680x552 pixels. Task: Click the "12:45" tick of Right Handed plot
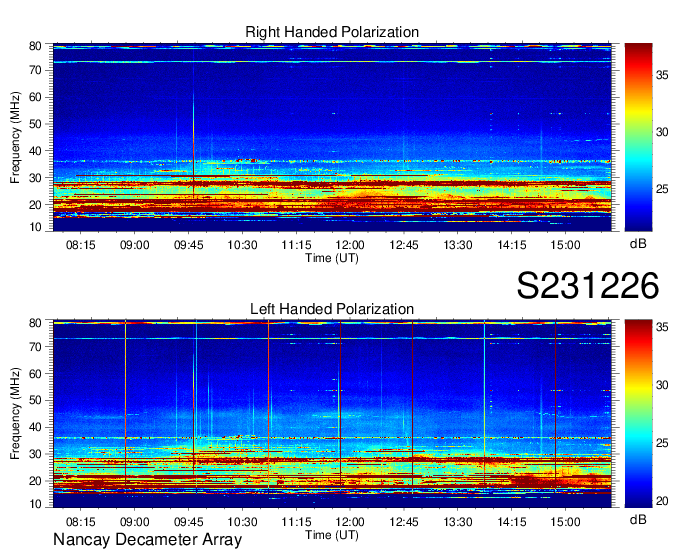404,245
